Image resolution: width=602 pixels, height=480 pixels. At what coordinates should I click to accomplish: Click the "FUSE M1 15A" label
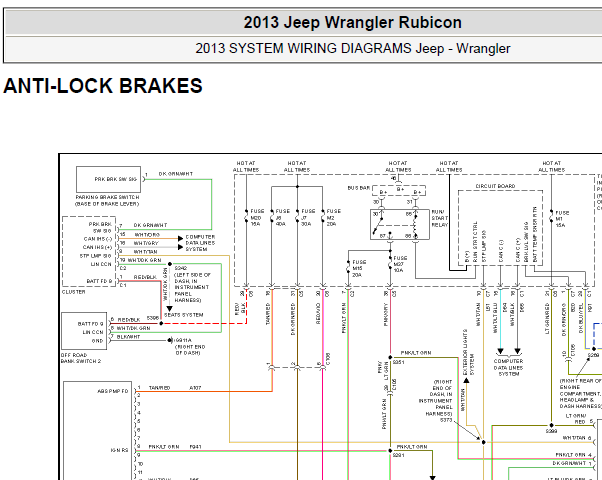tap(562, 219)
